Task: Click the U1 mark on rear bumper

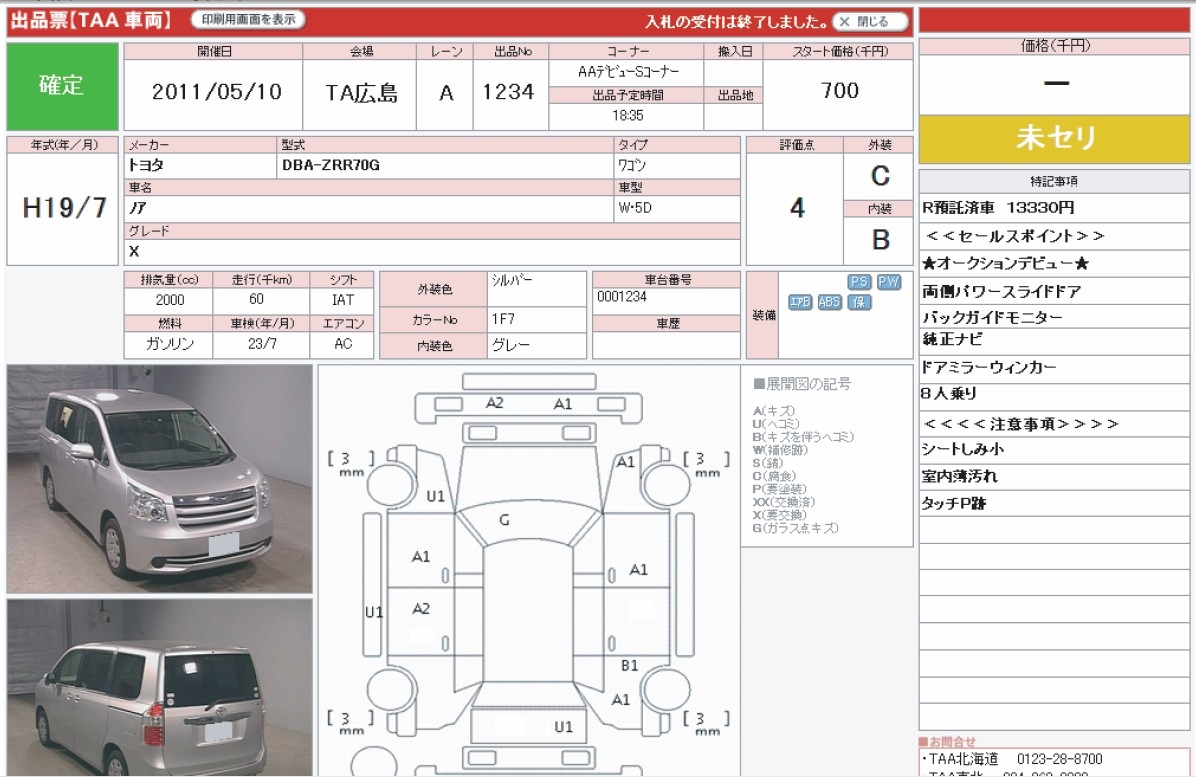Action: click(x=563, y=727)
